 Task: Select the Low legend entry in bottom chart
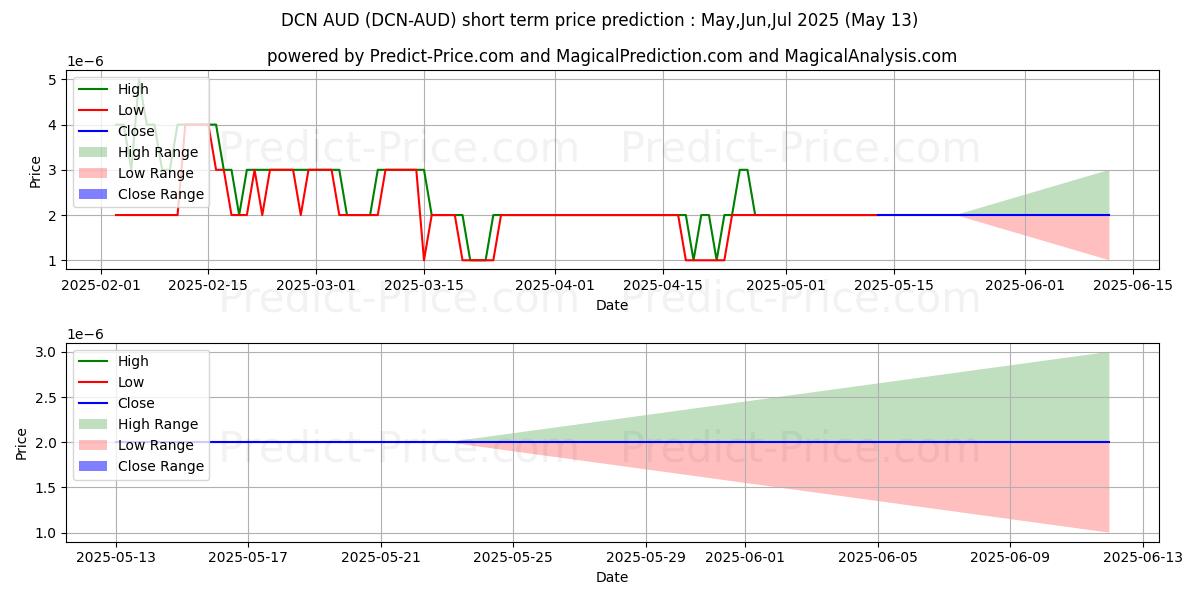tap(130, 382)
